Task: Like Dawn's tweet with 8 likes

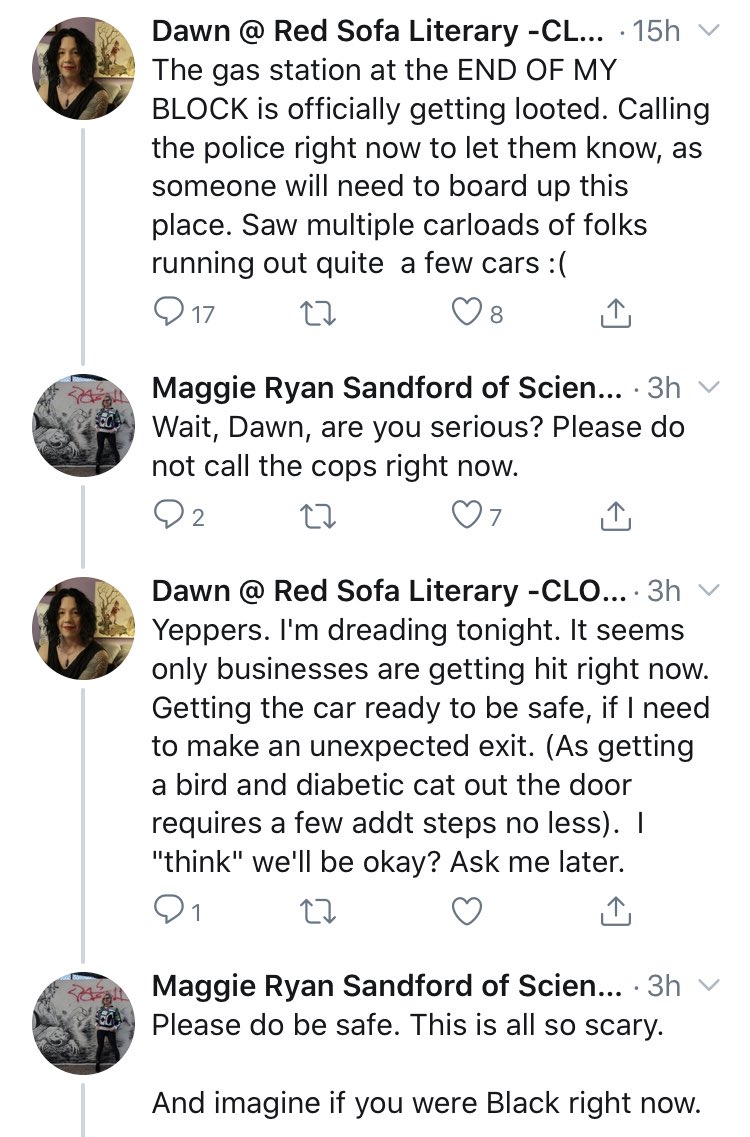Action: click(466, 315)
